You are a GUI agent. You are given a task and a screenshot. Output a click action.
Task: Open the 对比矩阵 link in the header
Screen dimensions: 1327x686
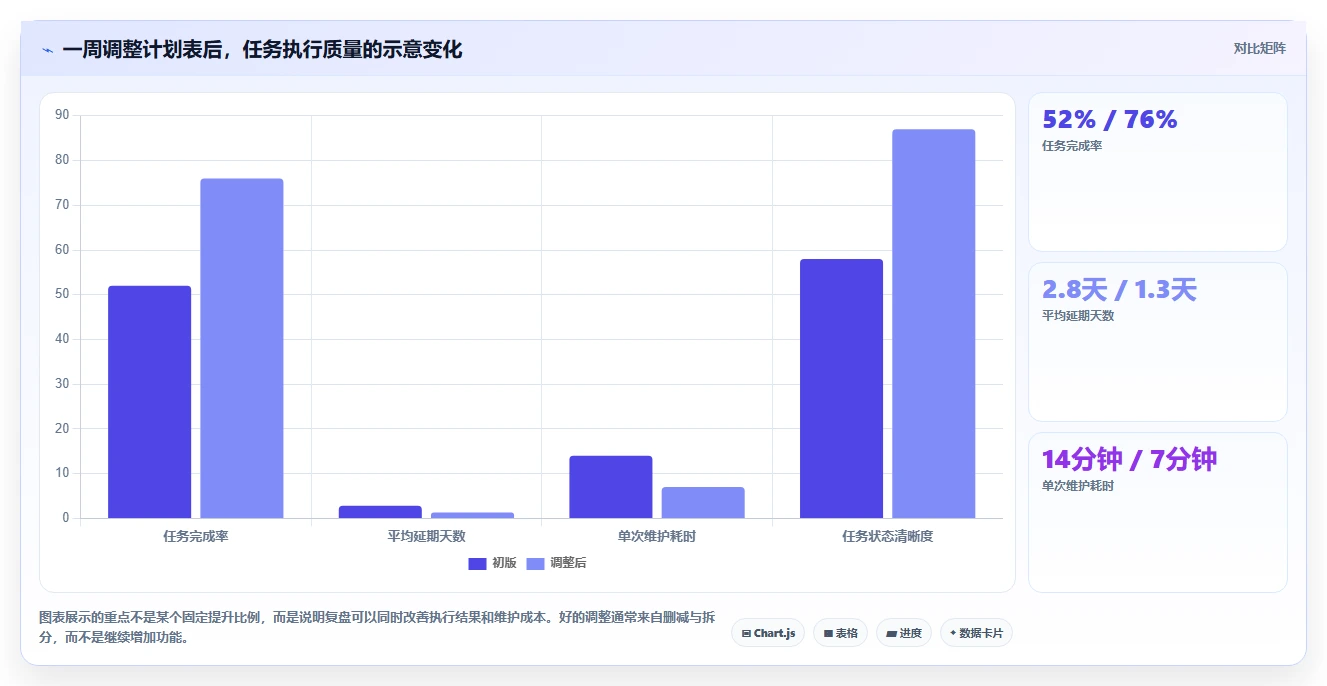pos(1259,48)
